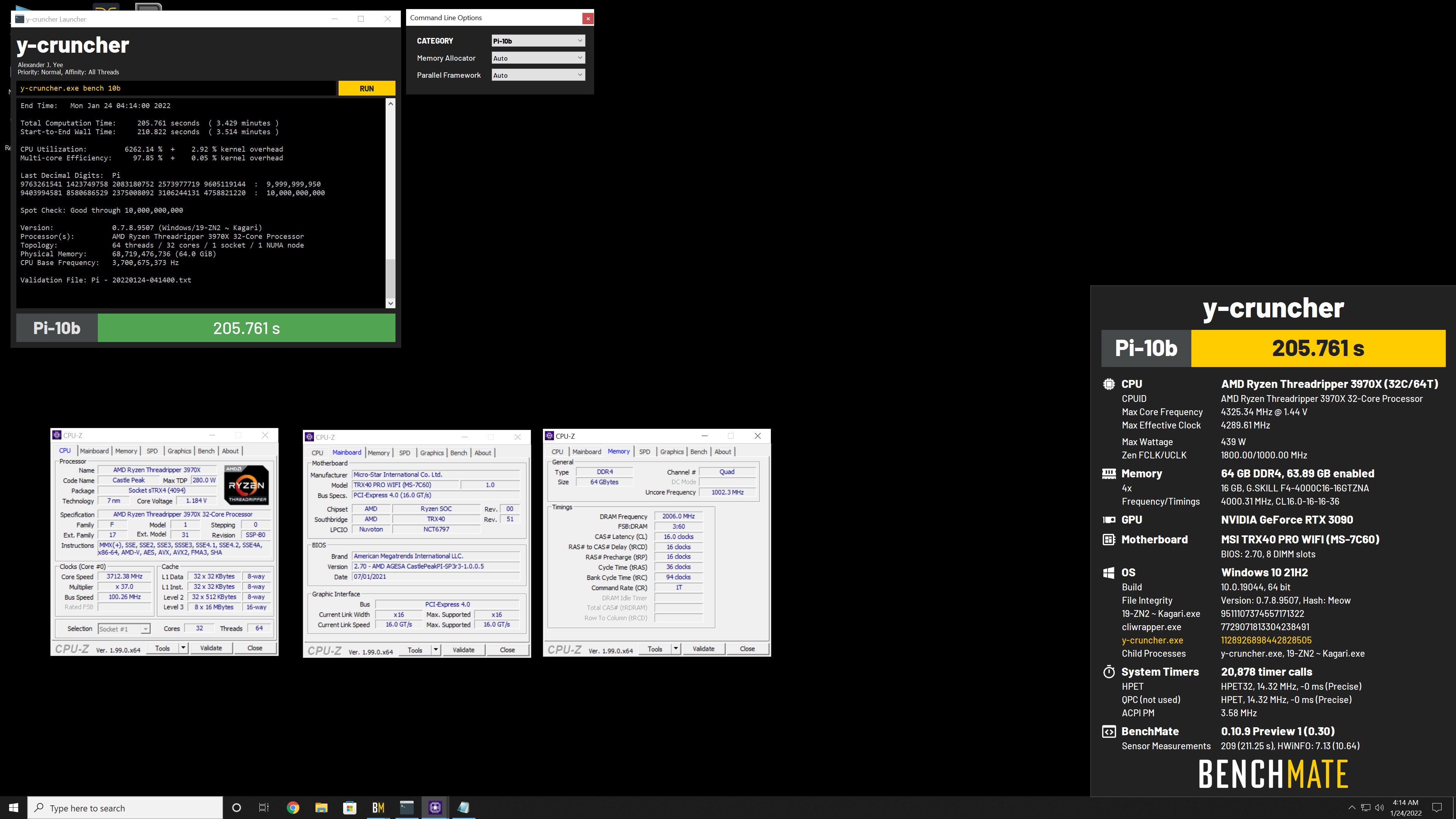Click CPU-Z title icon in CPU tab window
1456x819 pixels.
[x=57, y=435]
